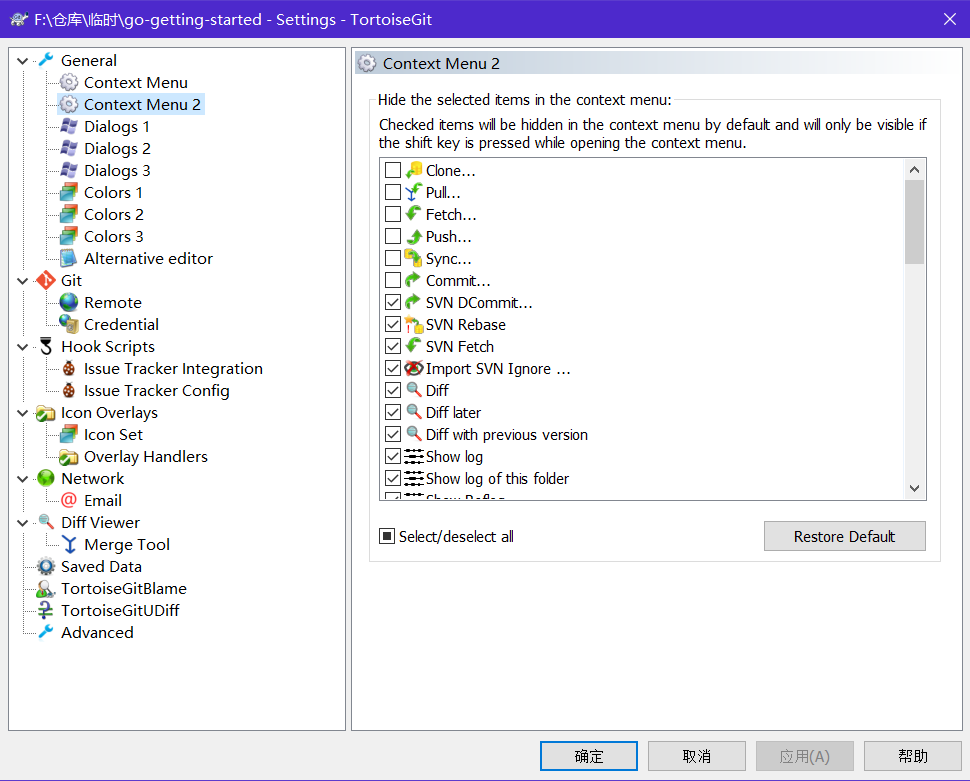Click the Saved Data gear icon
This screenshot has width=970, height=781.
pos(46,566)
